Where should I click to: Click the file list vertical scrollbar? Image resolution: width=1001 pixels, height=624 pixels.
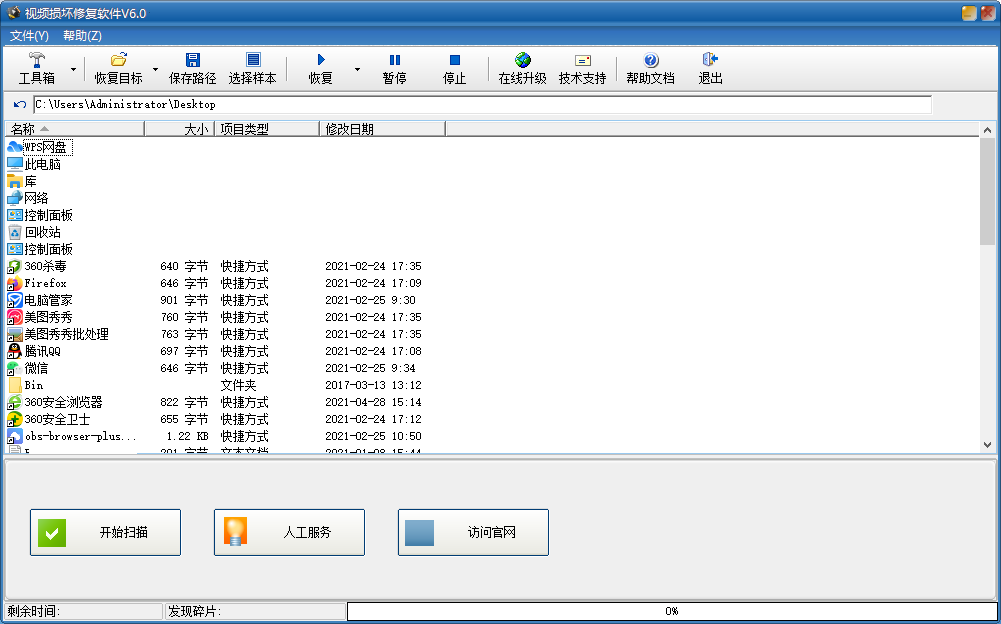[987, 192]
